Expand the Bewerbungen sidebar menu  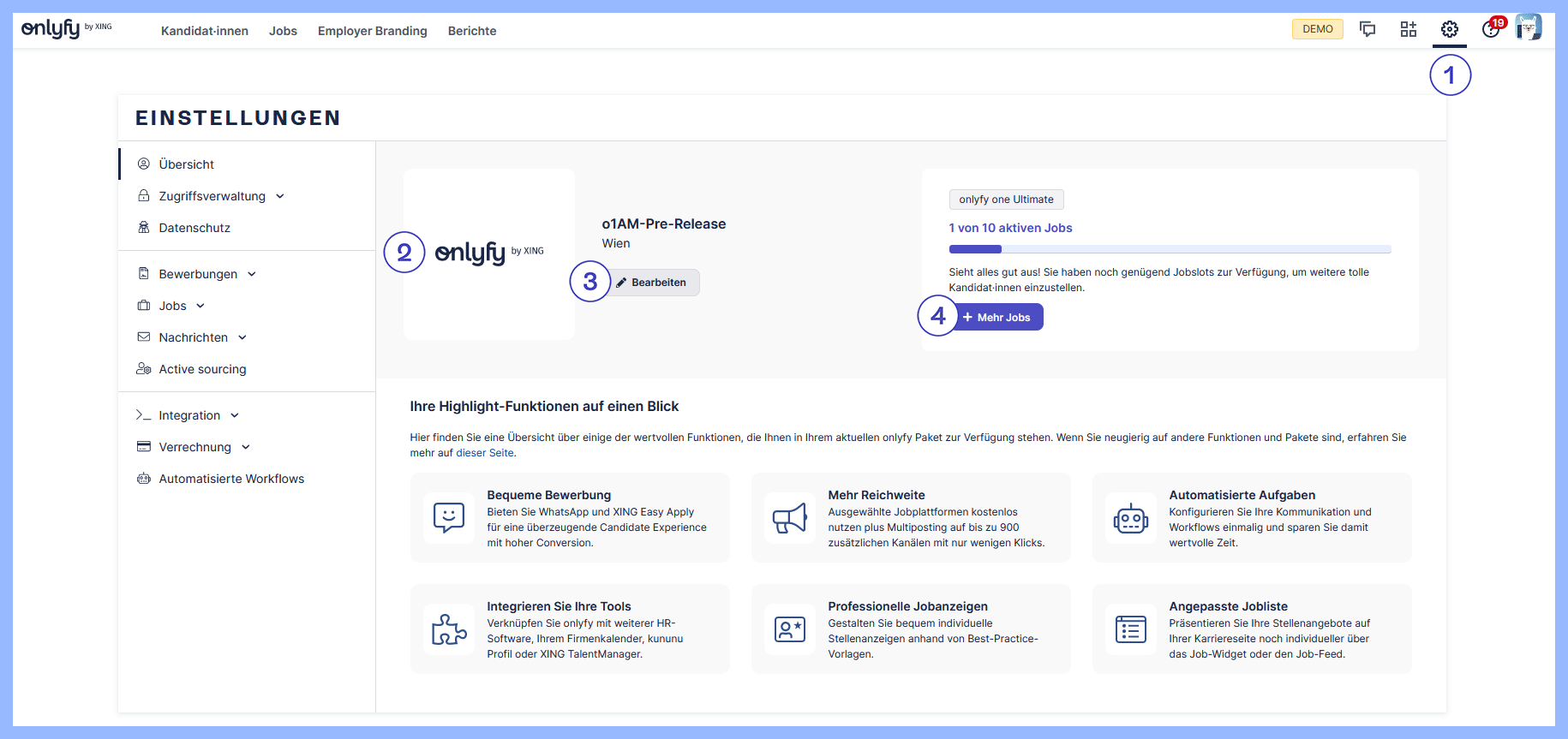pyautogui.click(x=199, y=274)
